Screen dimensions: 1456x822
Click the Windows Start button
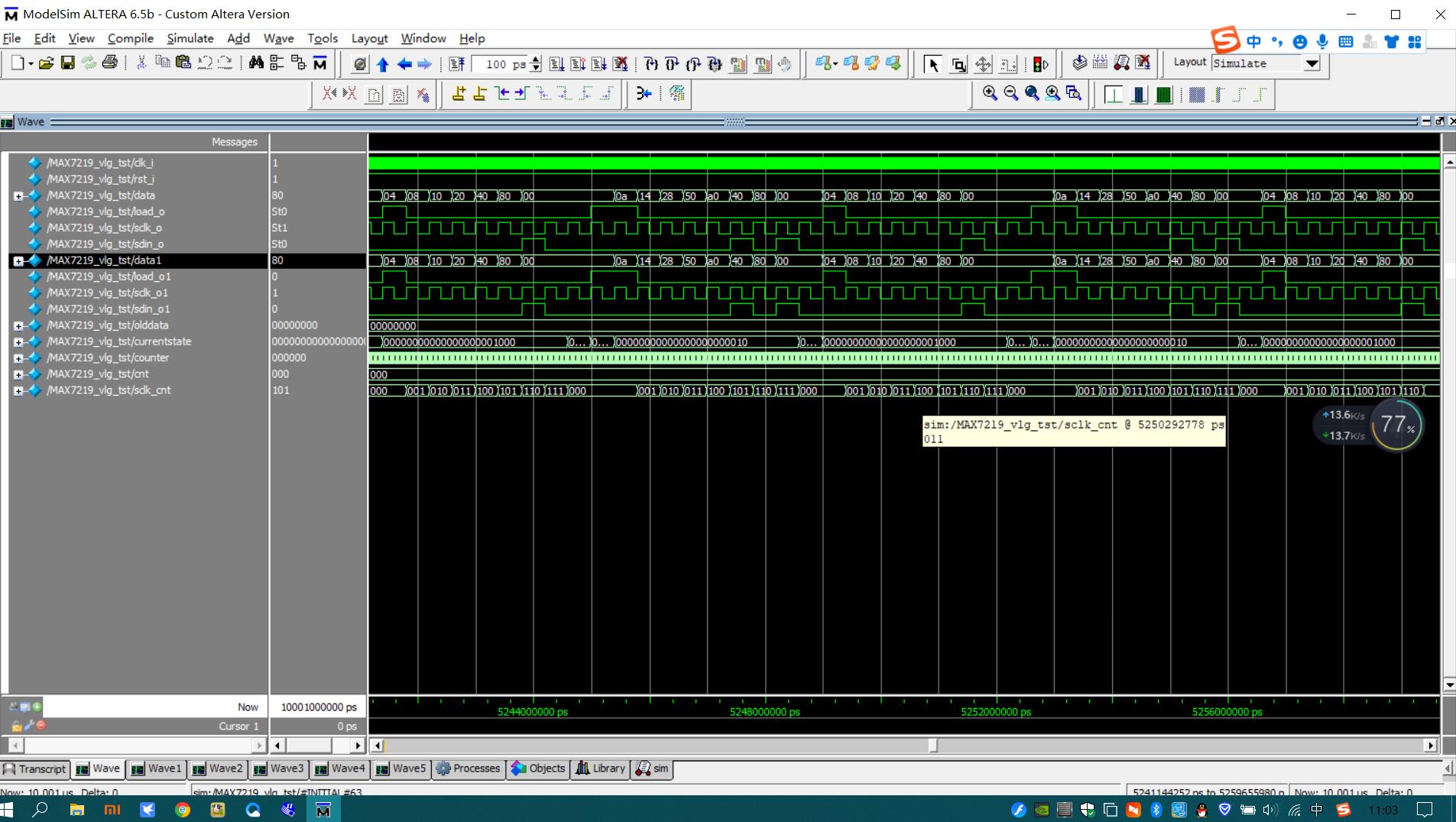click(8, 810)
